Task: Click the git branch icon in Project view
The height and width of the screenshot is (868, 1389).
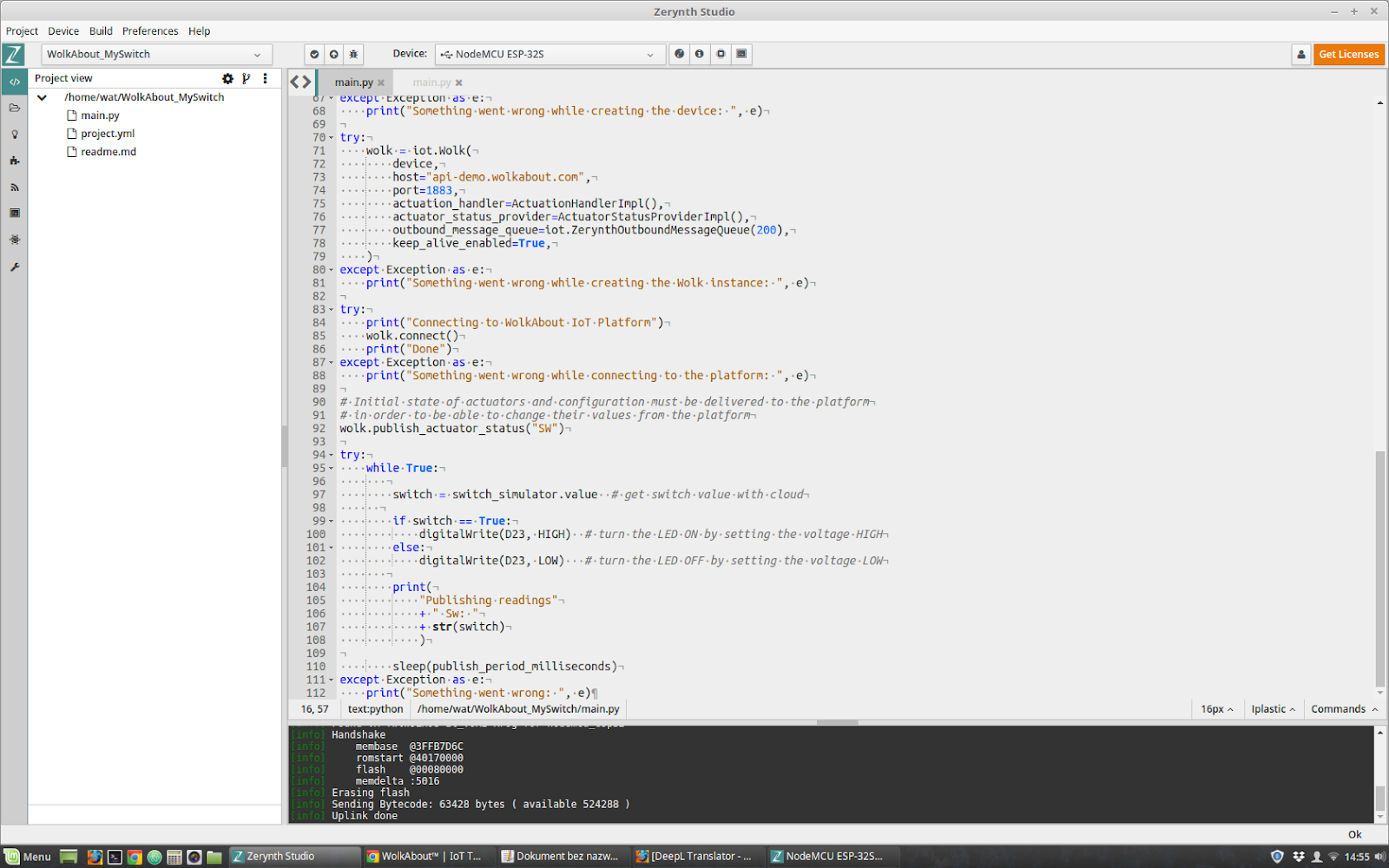Action: (x=247, y=78)
